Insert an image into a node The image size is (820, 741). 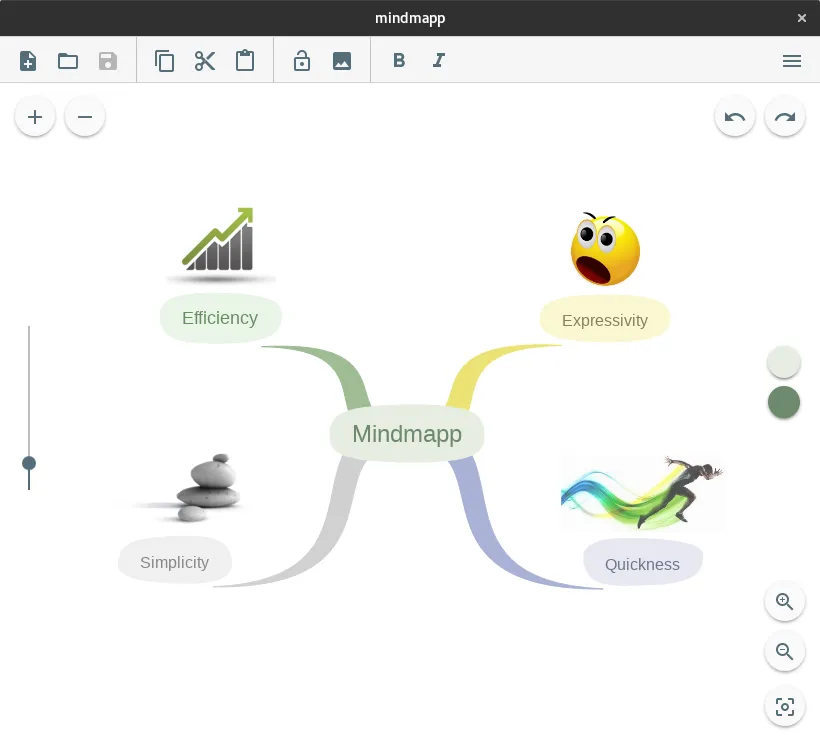coord(342,60)
